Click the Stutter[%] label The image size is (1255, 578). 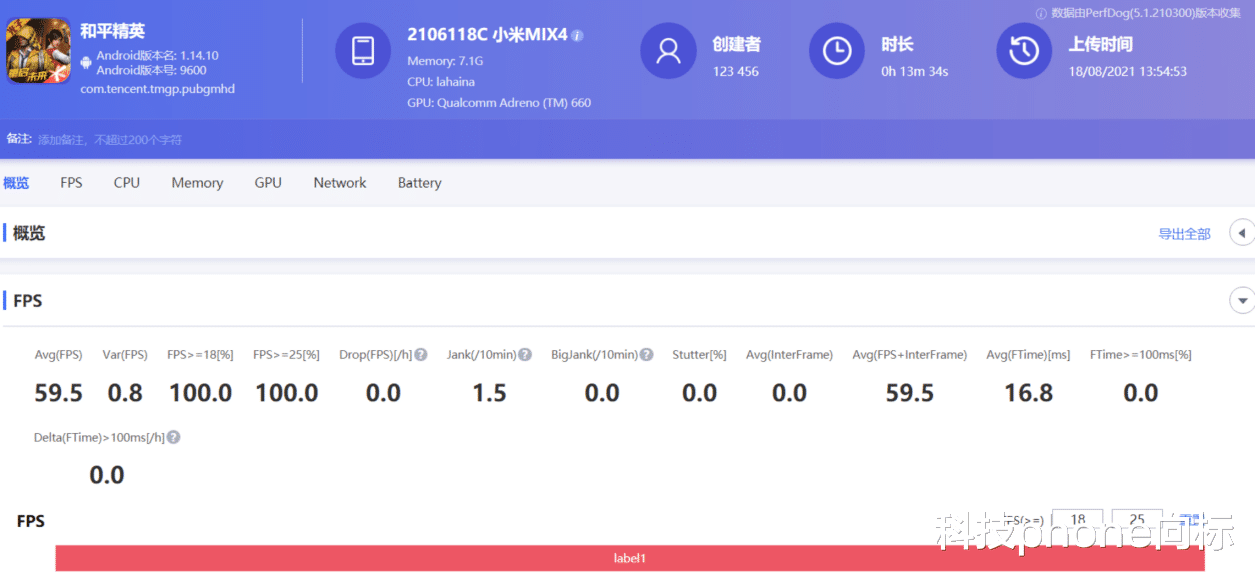699,355
